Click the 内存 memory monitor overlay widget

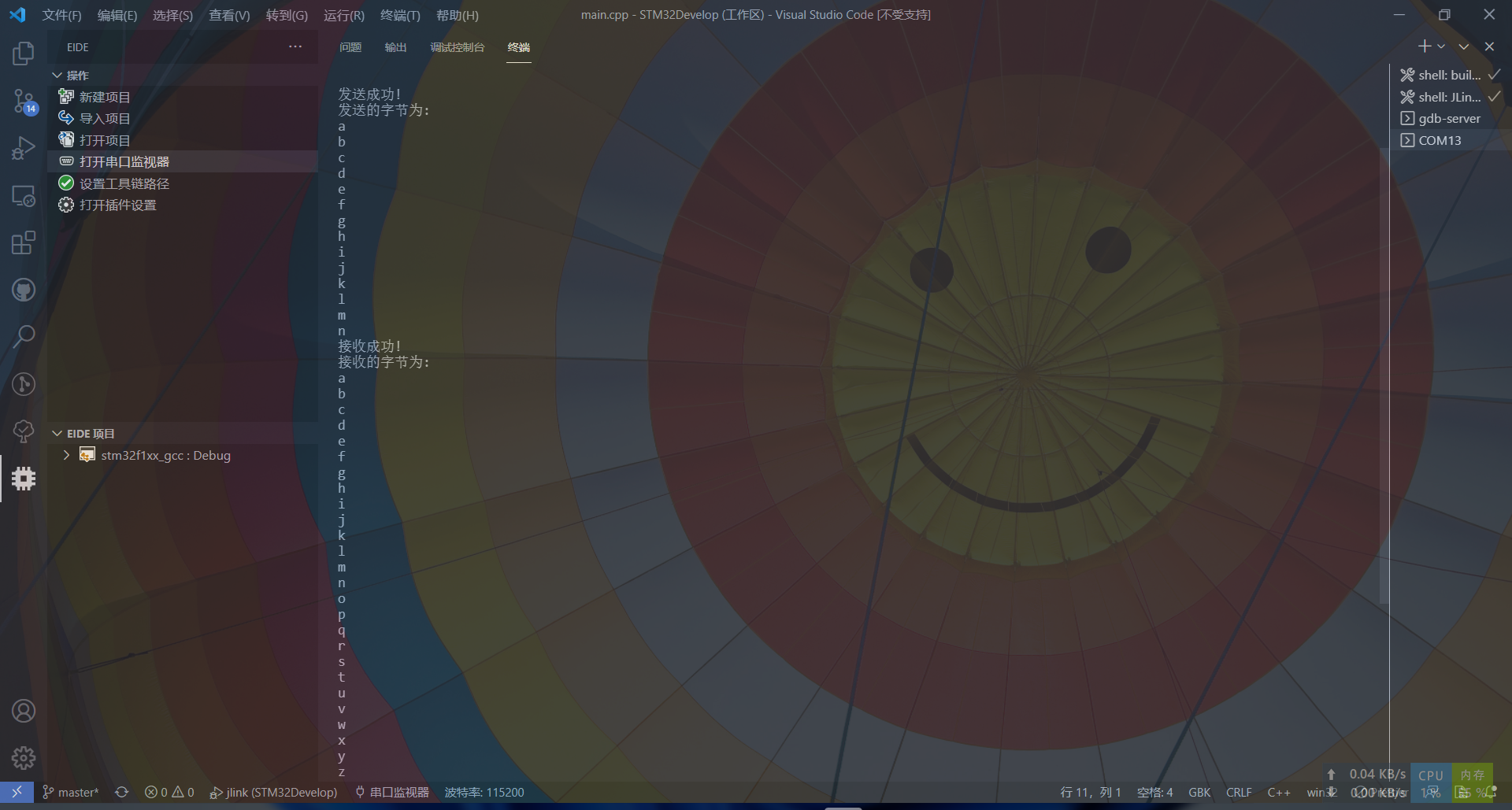point(1473,782)
